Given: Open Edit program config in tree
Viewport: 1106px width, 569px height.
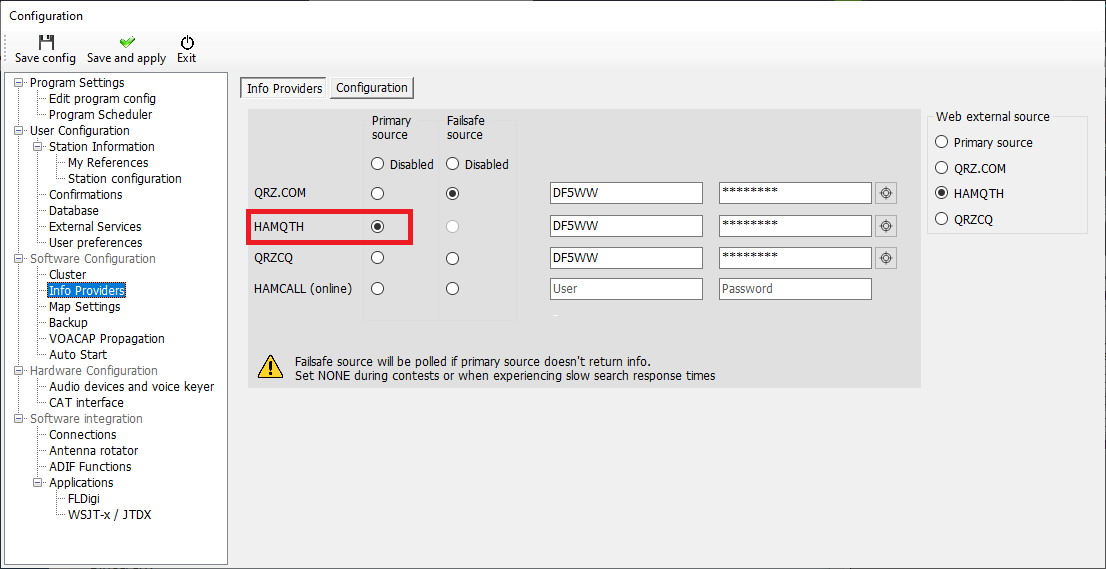Looking at the screenshot, I should click(102, 99).
